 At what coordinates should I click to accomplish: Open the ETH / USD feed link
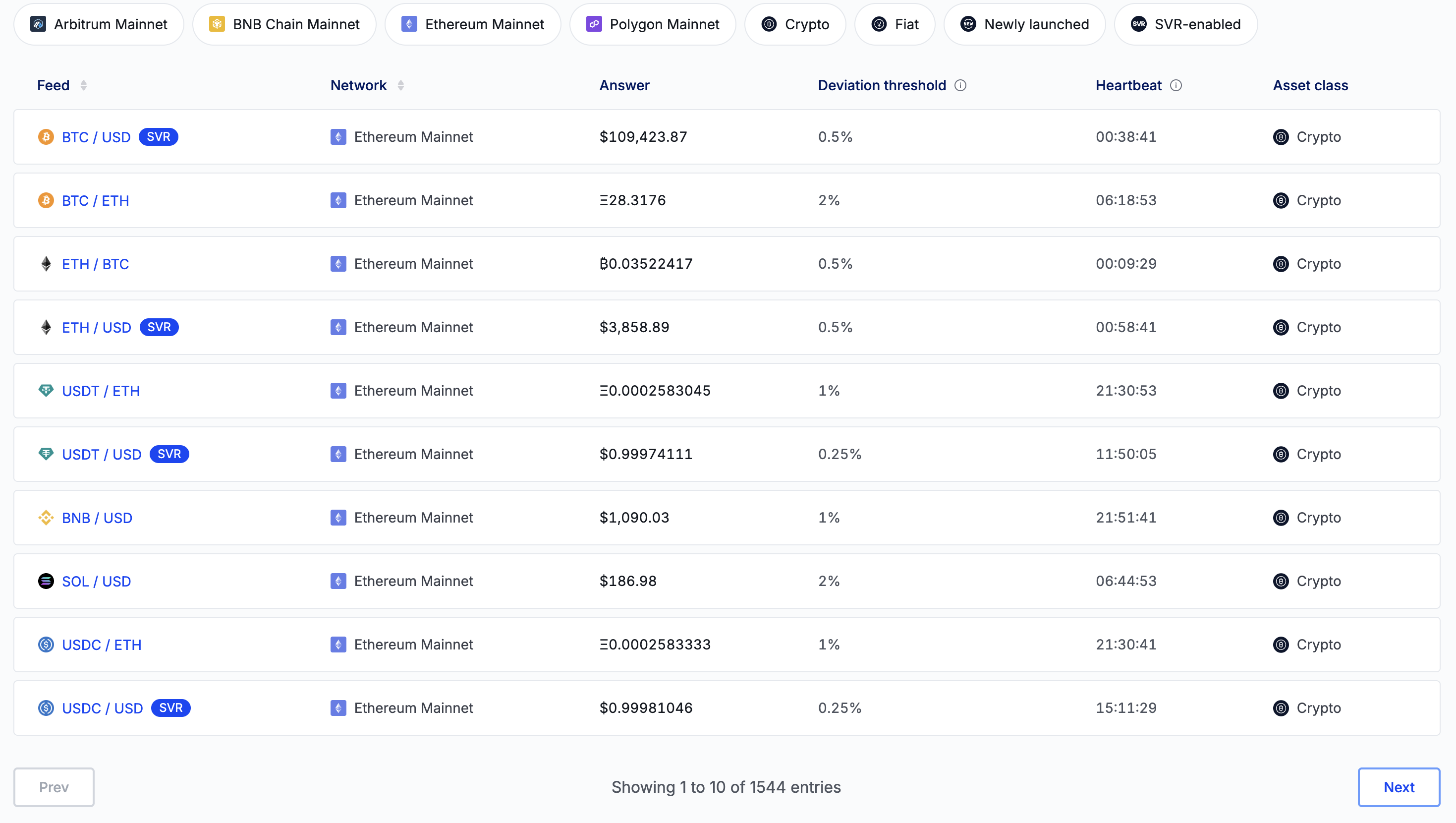tap(97, 328)
